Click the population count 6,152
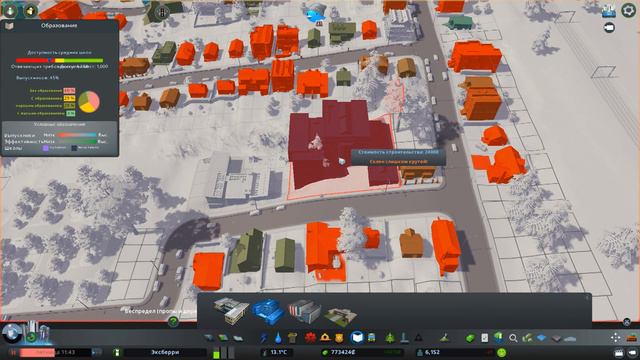640x360 pixels. click(x=432, y=352)
